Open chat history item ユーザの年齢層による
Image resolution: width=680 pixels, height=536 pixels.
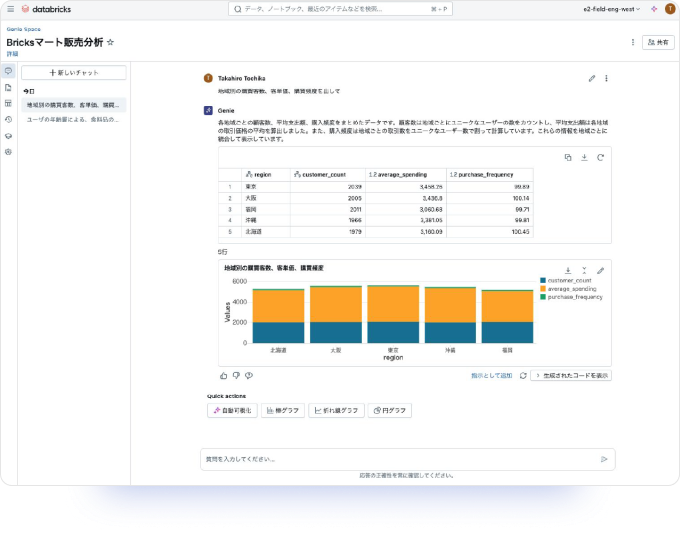point(73,118)
